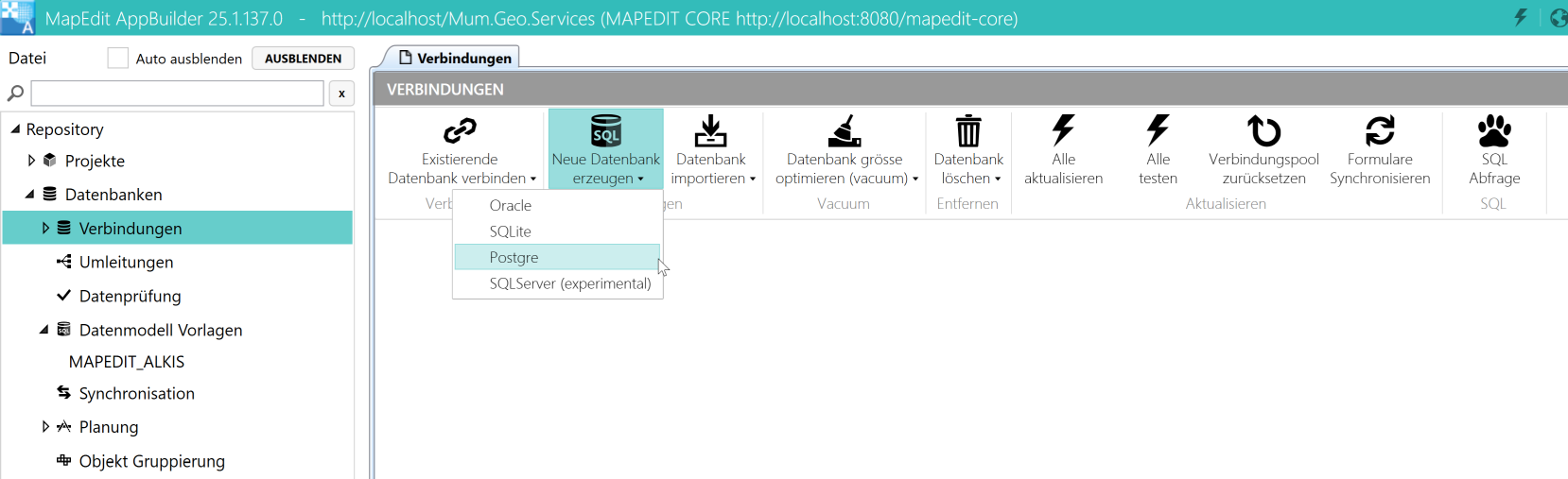Screen dimensions: 1568x479
Task: Collapse the Datenbanken tree node
Action: click(x=30, y=195)
